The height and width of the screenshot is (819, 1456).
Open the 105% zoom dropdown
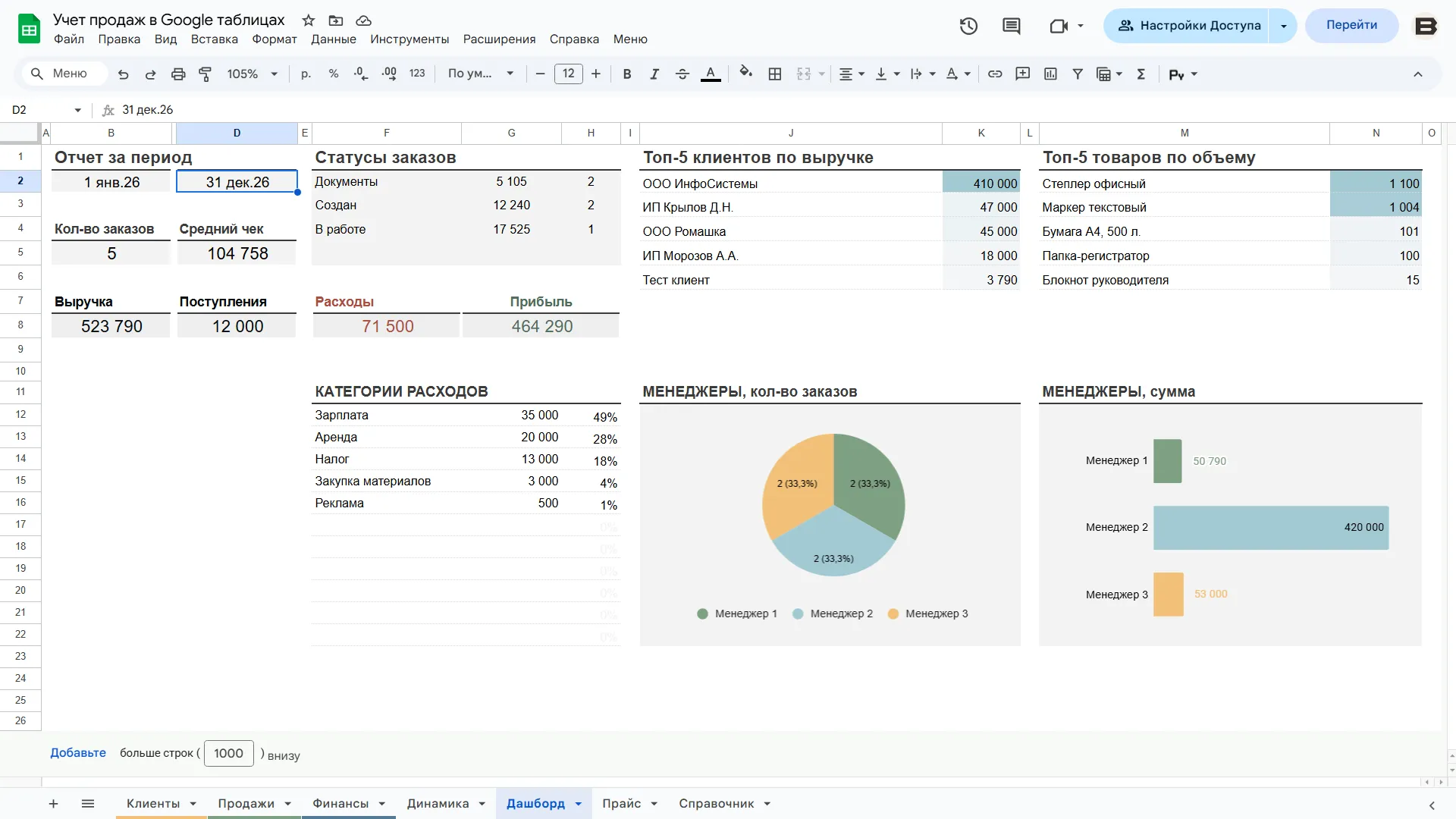[x=253, y=74]
